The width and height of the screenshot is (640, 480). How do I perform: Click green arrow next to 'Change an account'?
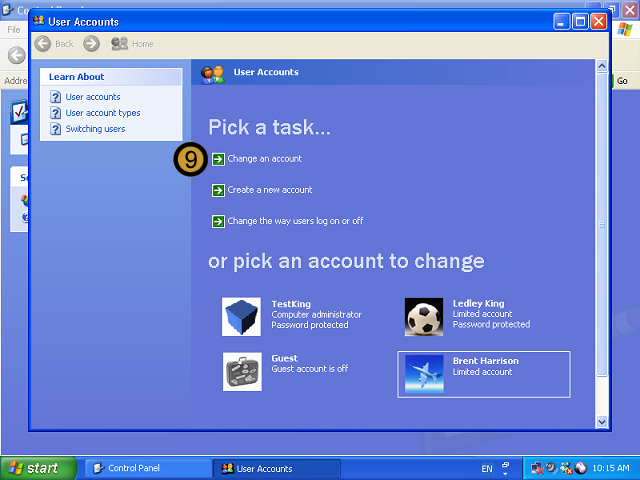[x=218, y=159]
